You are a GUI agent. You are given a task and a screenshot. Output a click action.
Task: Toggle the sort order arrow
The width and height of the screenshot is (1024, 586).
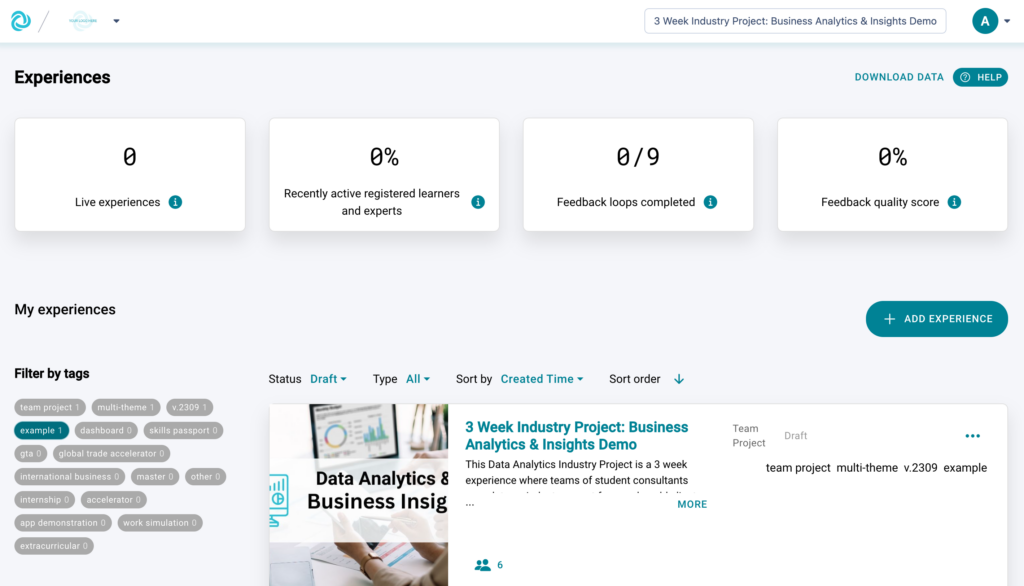pos(679,379)
